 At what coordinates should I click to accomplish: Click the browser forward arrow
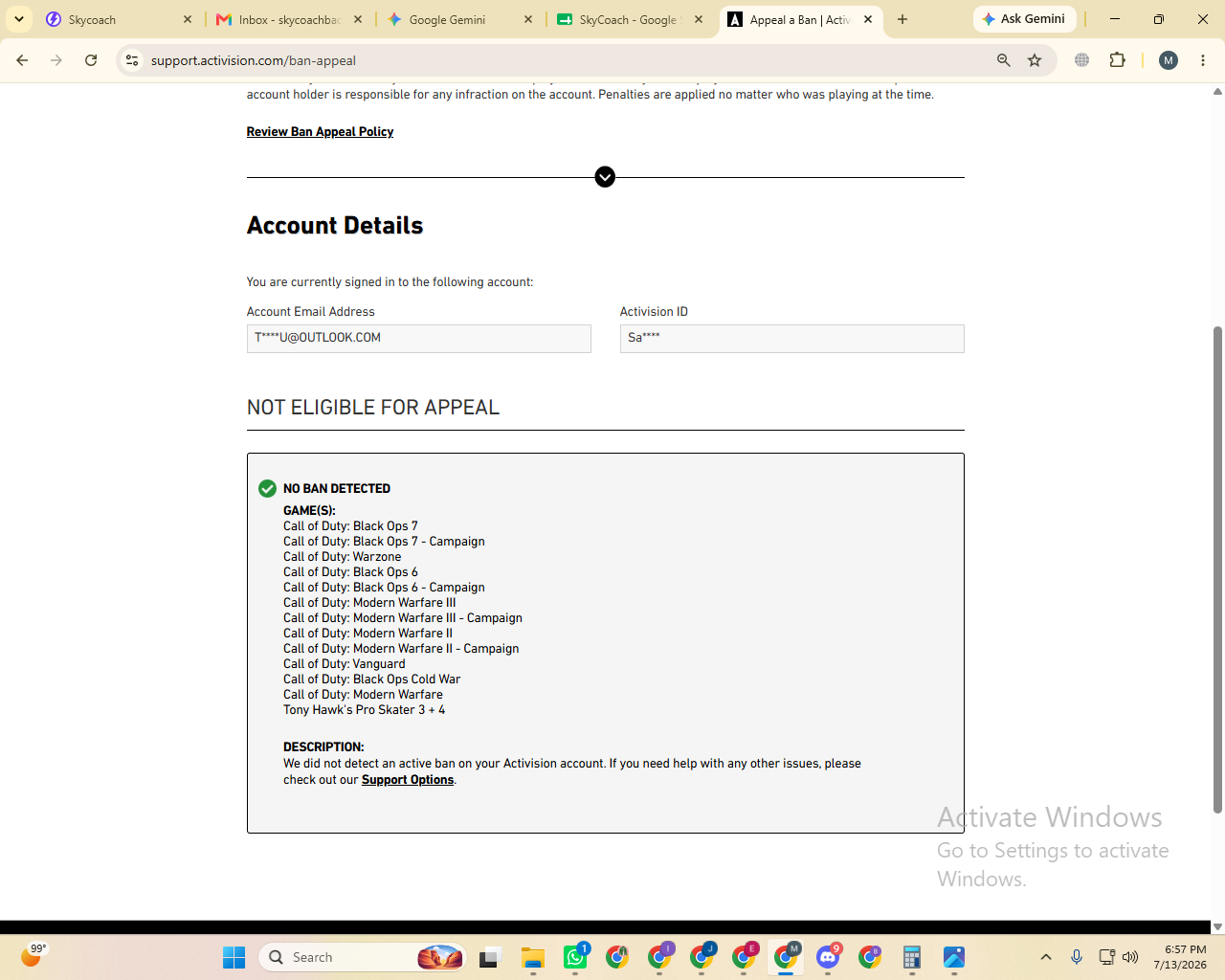point(56,60)
